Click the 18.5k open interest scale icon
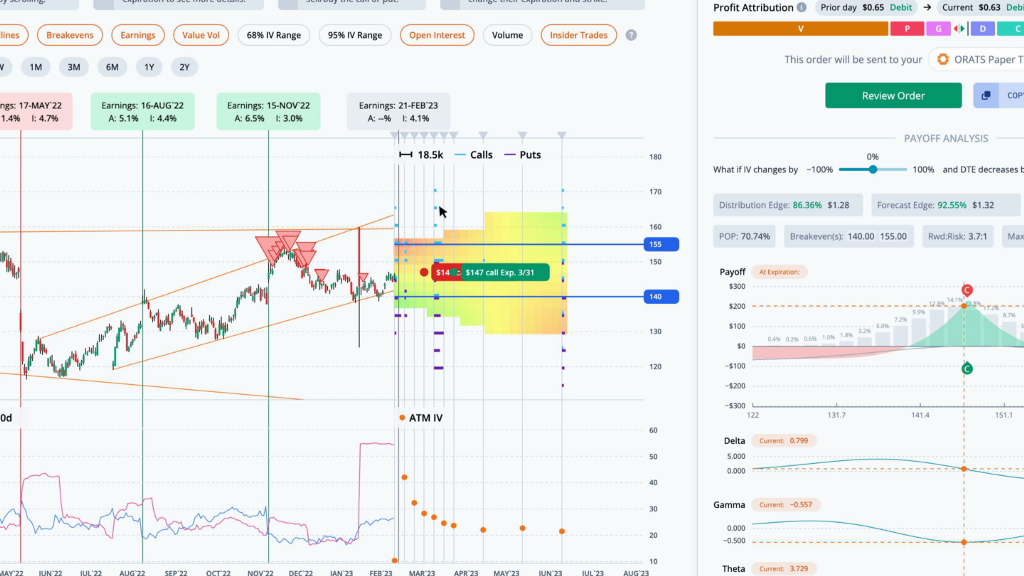Screen dimensions: 1024x576 (x=406, y=155)
